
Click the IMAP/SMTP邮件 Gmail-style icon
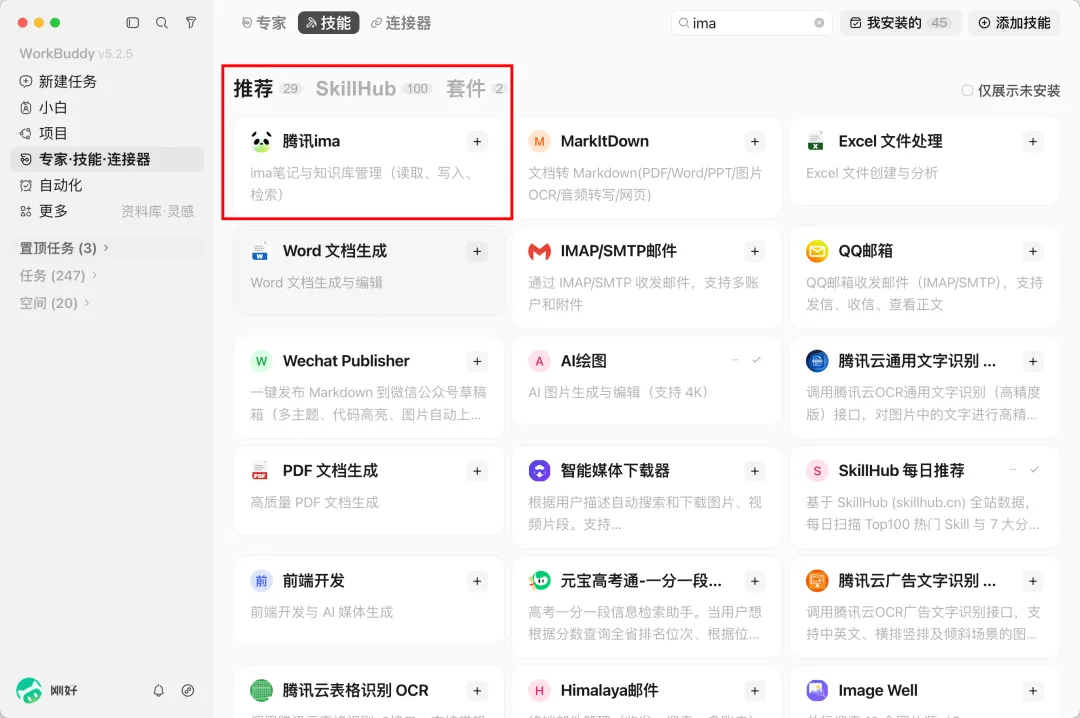point(539,252)
